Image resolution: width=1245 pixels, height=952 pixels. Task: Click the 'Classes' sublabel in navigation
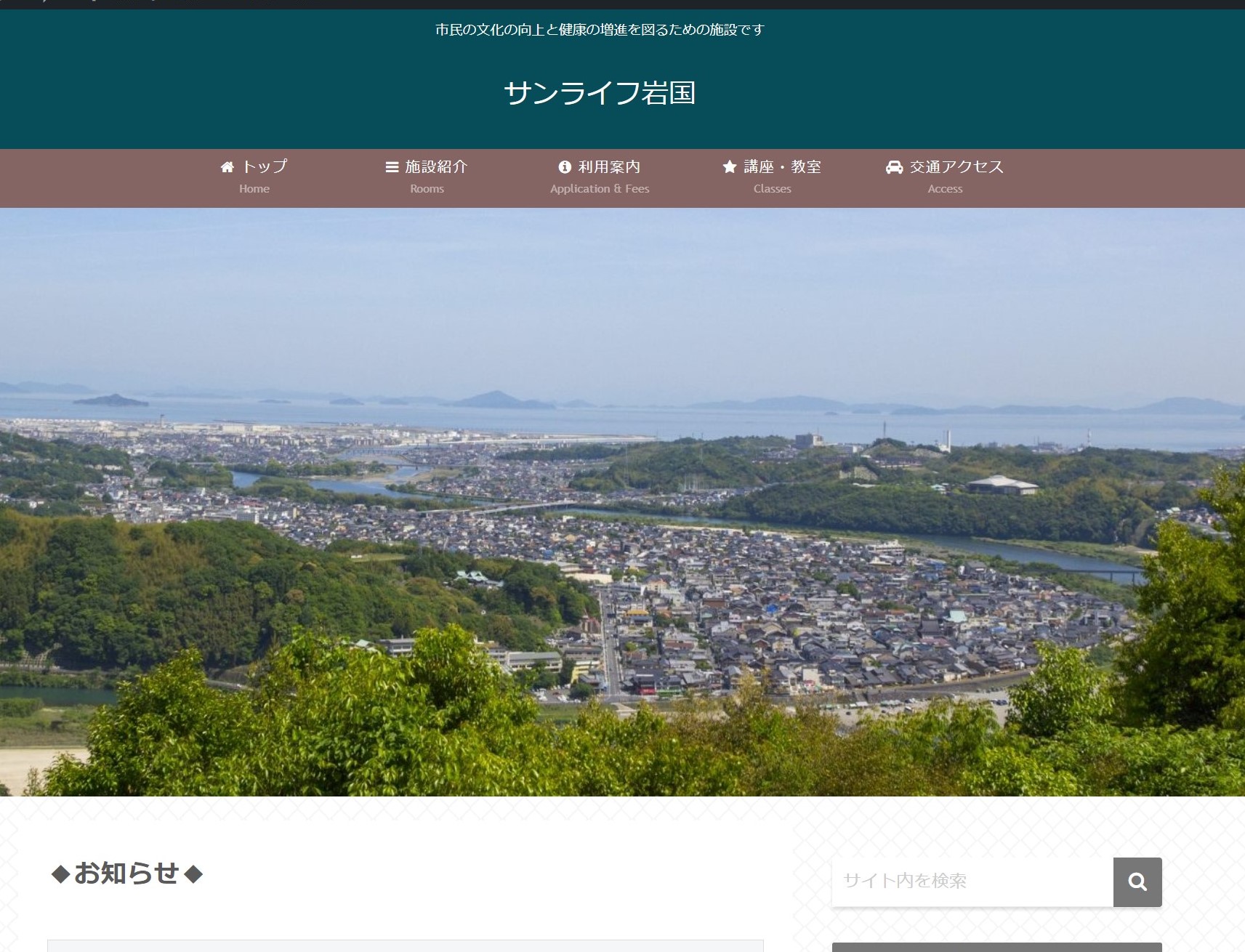pyautogui.click(x=772, y=189)
